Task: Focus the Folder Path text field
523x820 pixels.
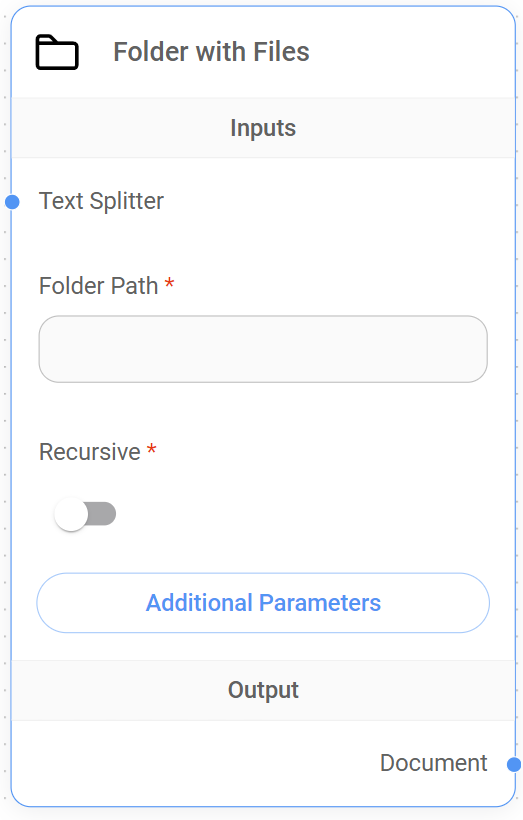Action: tap(263, 349)
